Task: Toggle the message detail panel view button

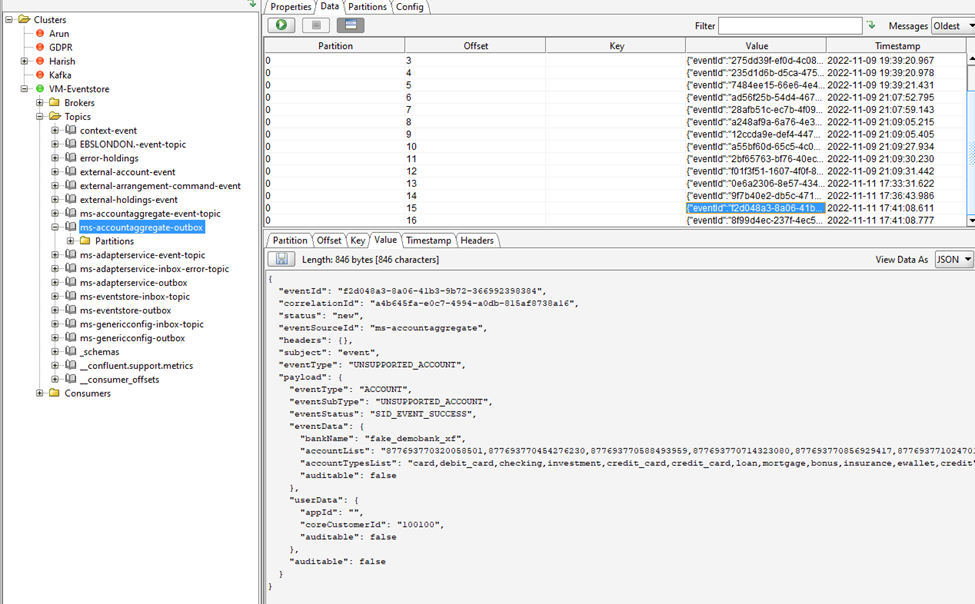Action: click(x=350, y=25)
